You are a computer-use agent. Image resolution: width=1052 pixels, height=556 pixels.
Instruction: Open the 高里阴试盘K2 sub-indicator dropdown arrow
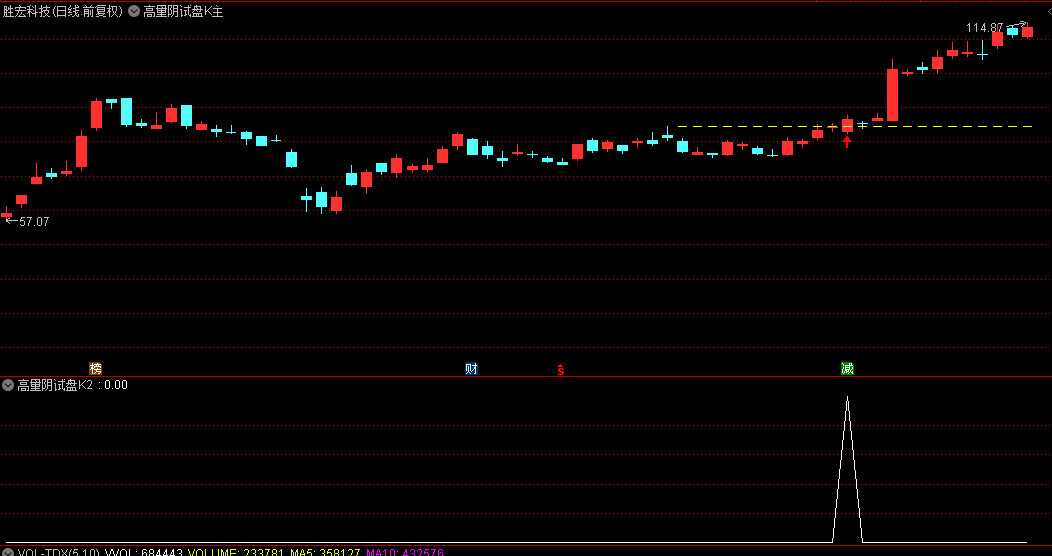click(x=8, y=385)
